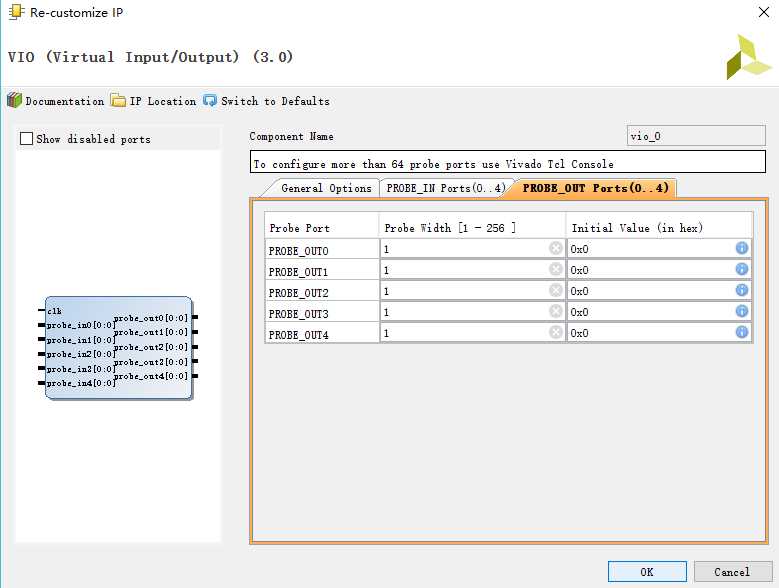Screen dimensions: 779x588
Task: Click probe_out2[0:0] port in the diagram
Action: click(151, 347)
